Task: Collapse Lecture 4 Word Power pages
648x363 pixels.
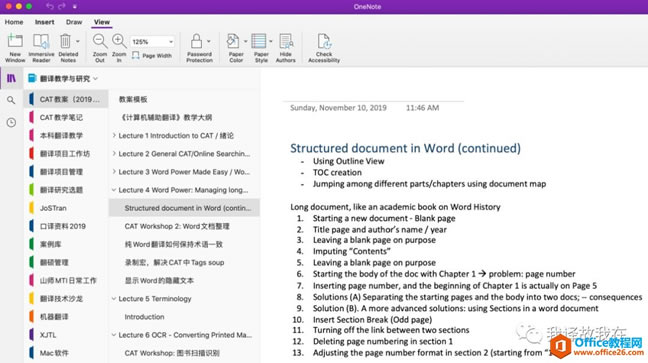Action: pyautogui.click(x=114, y=190)
